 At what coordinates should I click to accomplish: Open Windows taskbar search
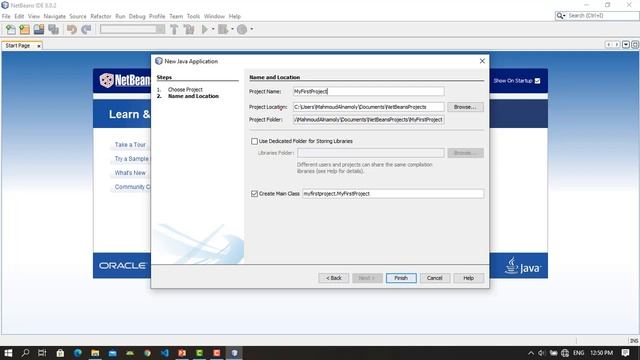pos(25,353)
